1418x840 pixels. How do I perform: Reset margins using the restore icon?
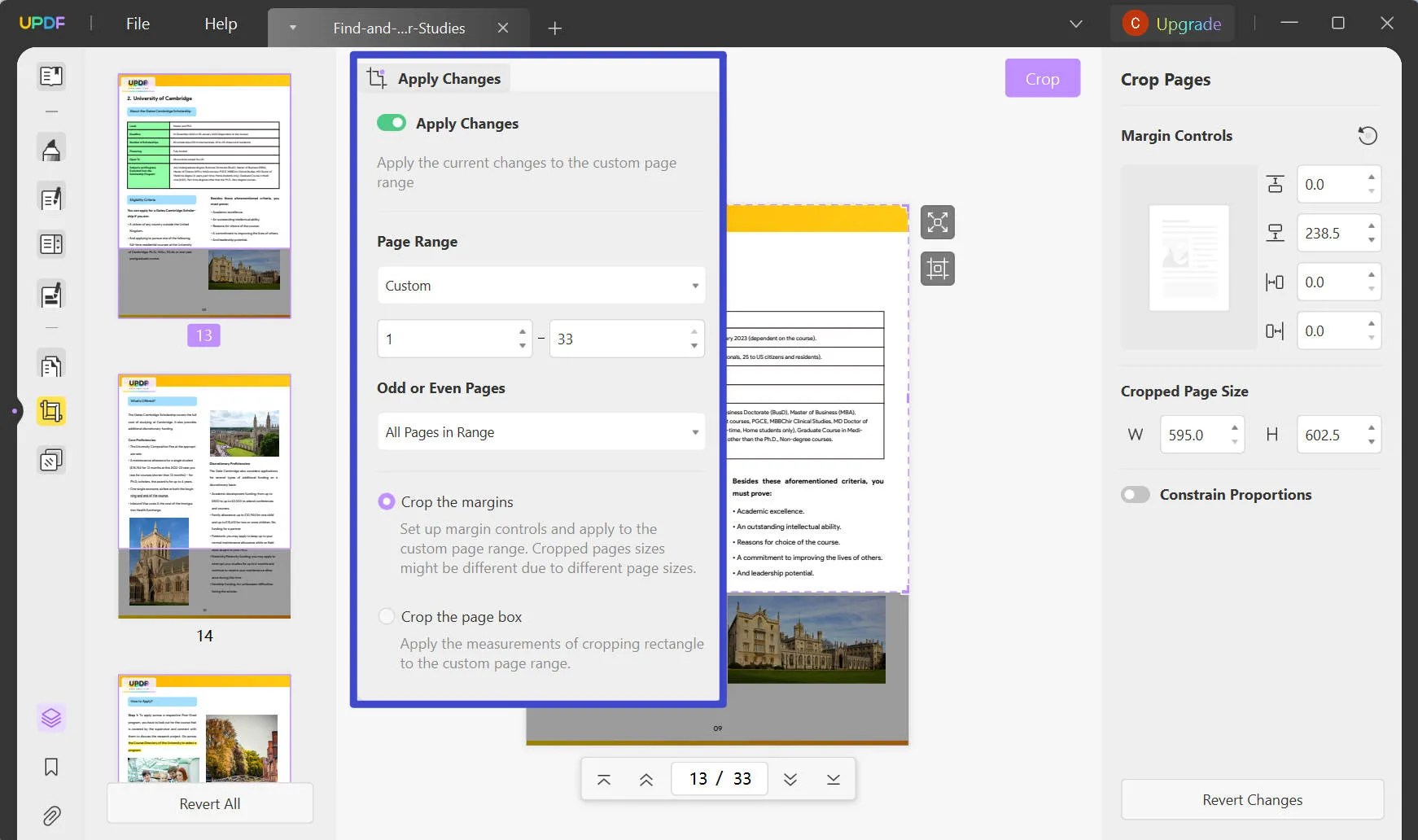(1369, 134)
